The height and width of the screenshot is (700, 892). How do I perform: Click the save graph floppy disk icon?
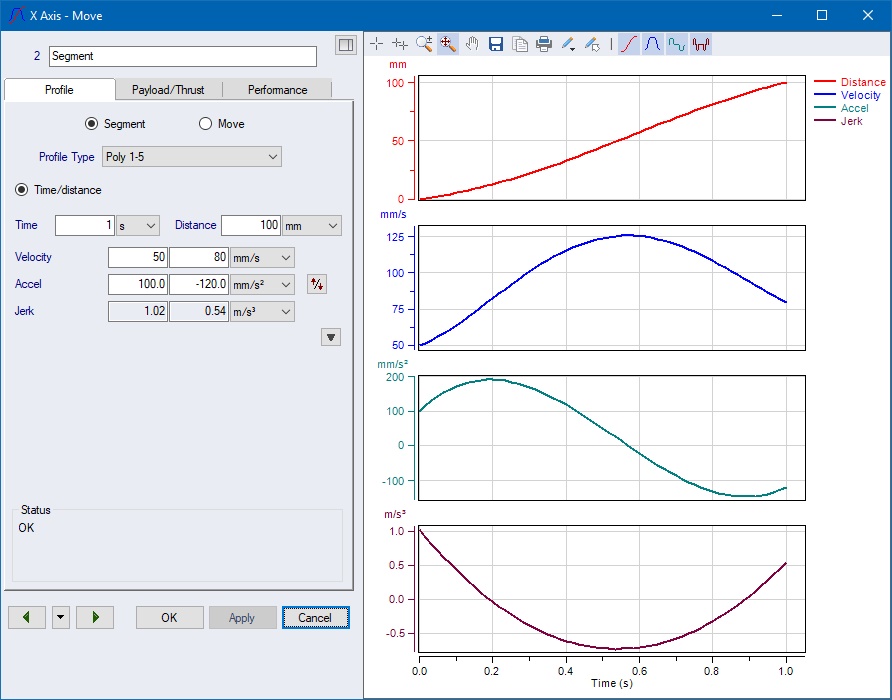pyautogui.click(x=496, y=44)
